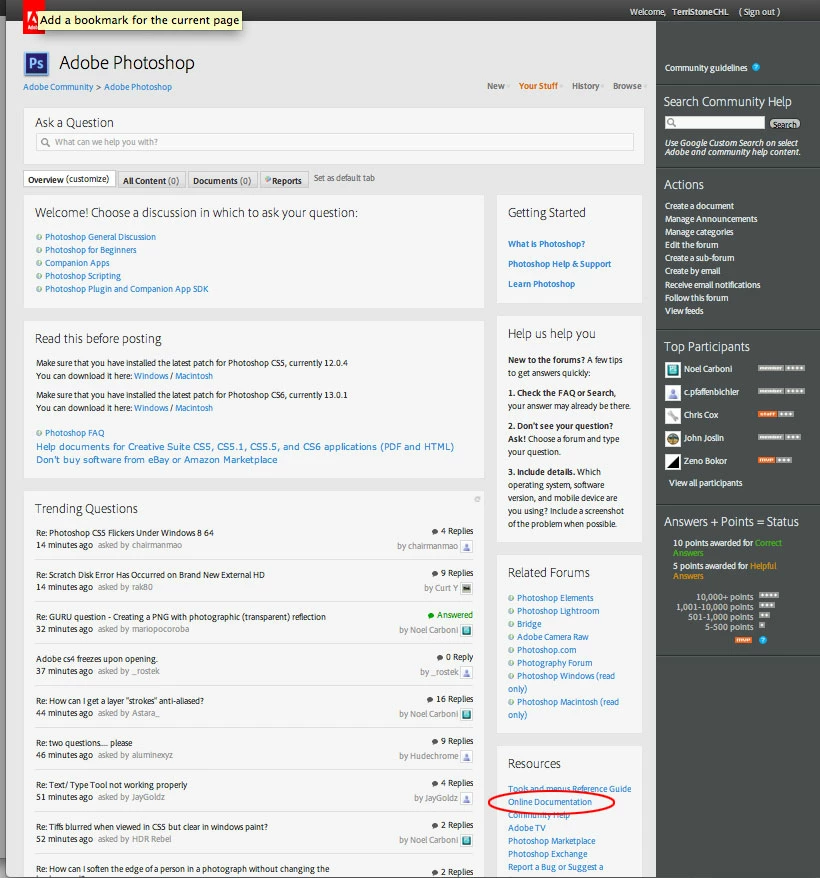This screenshot has height=878, width=820.
Task: Click Follow this forum action
Action: (x=696, y=298)
